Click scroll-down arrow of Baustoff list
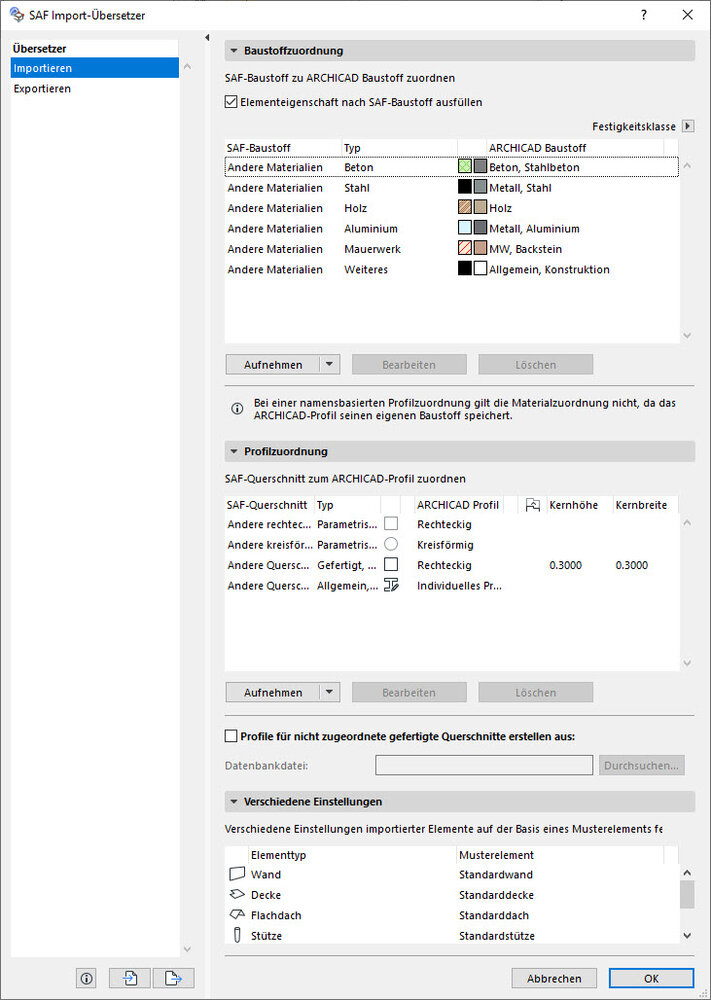Screen dimensions: 711x1000 point(687,335)
